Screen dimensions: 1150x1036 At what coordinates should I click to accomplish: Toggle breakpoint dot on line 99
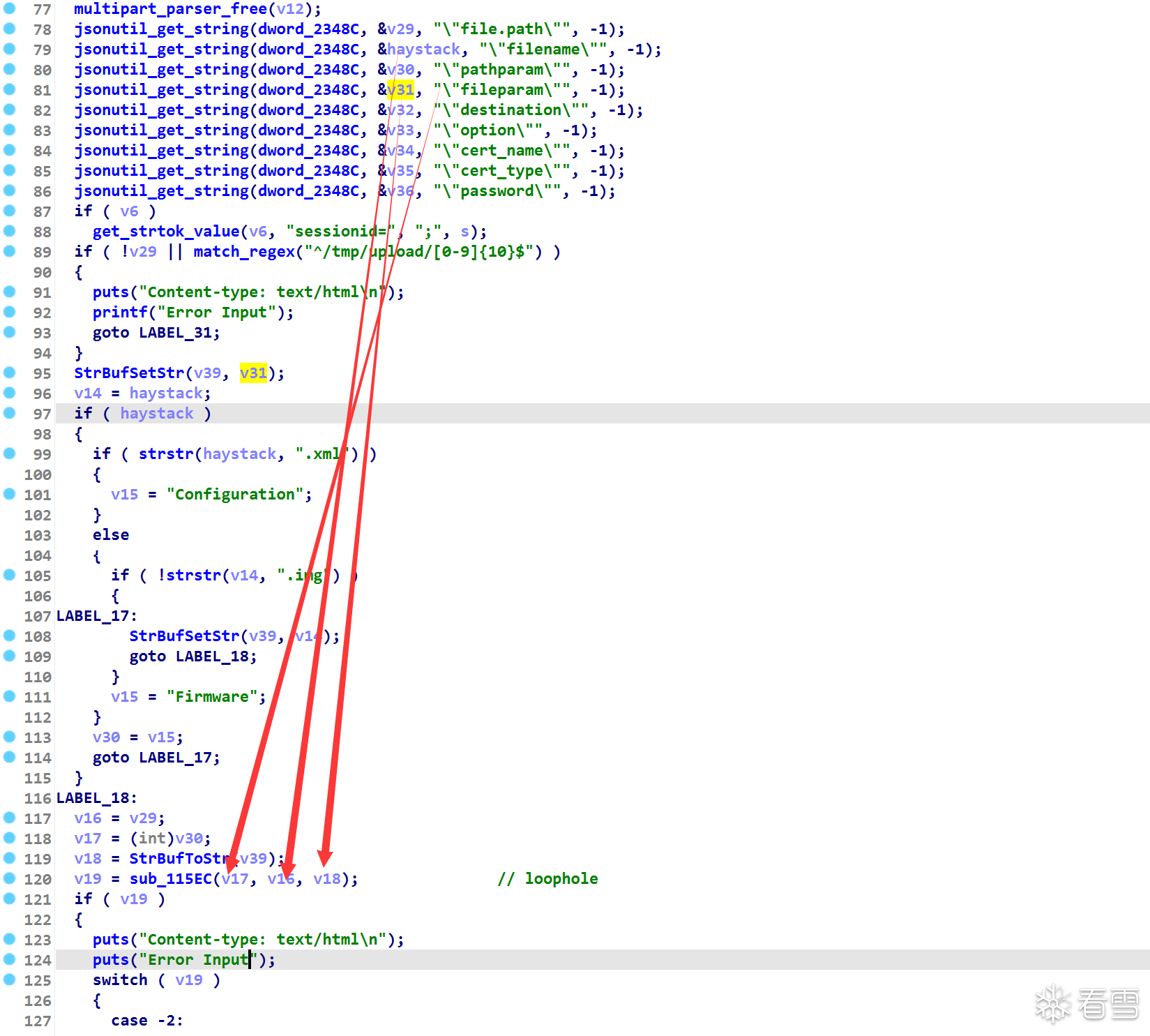pos(9,453)
